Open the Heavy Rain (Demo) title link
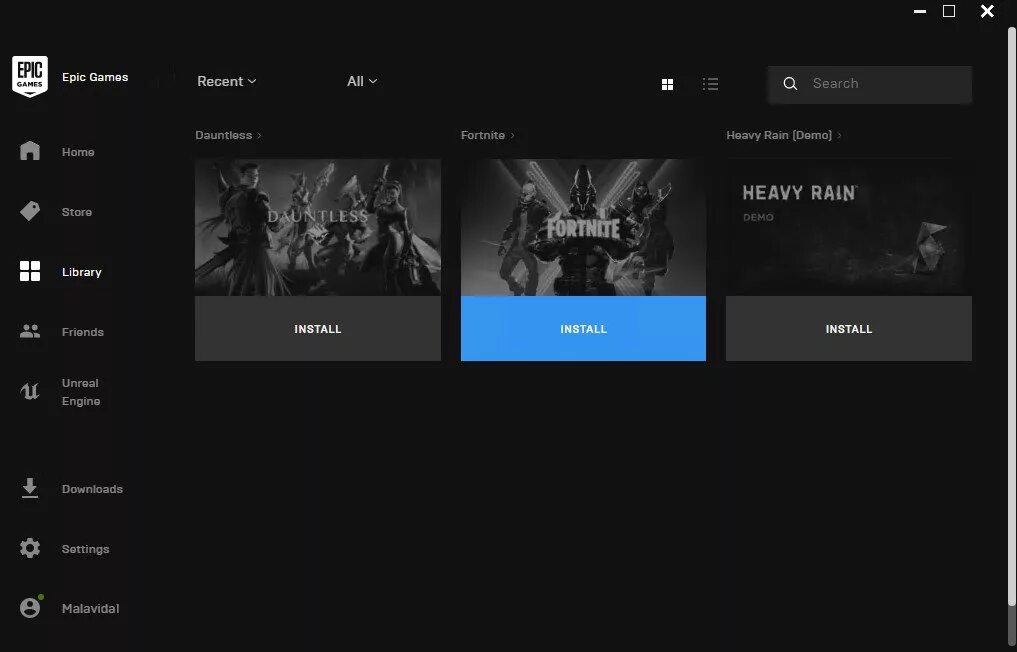 click(779, 135)
